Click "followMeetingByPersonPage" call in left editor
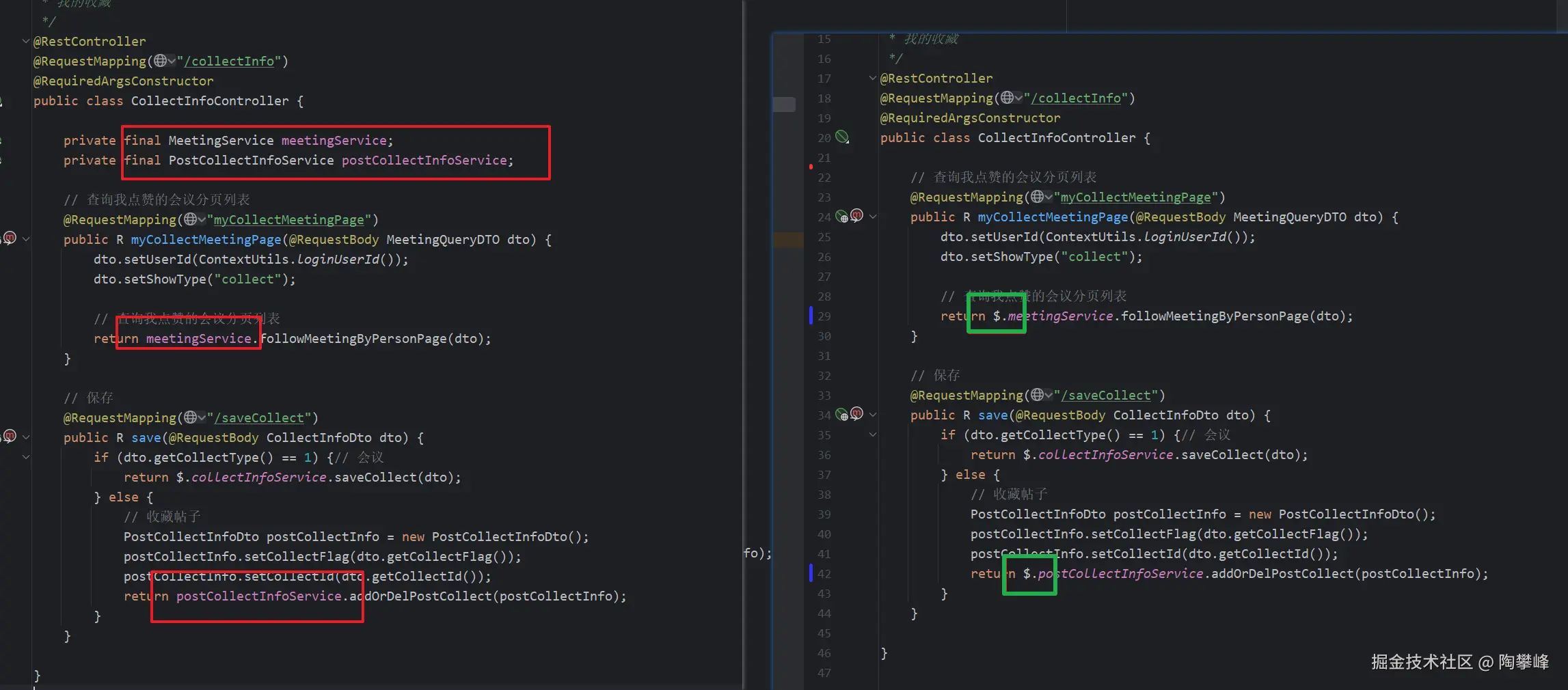 click(x=353, y=339)
